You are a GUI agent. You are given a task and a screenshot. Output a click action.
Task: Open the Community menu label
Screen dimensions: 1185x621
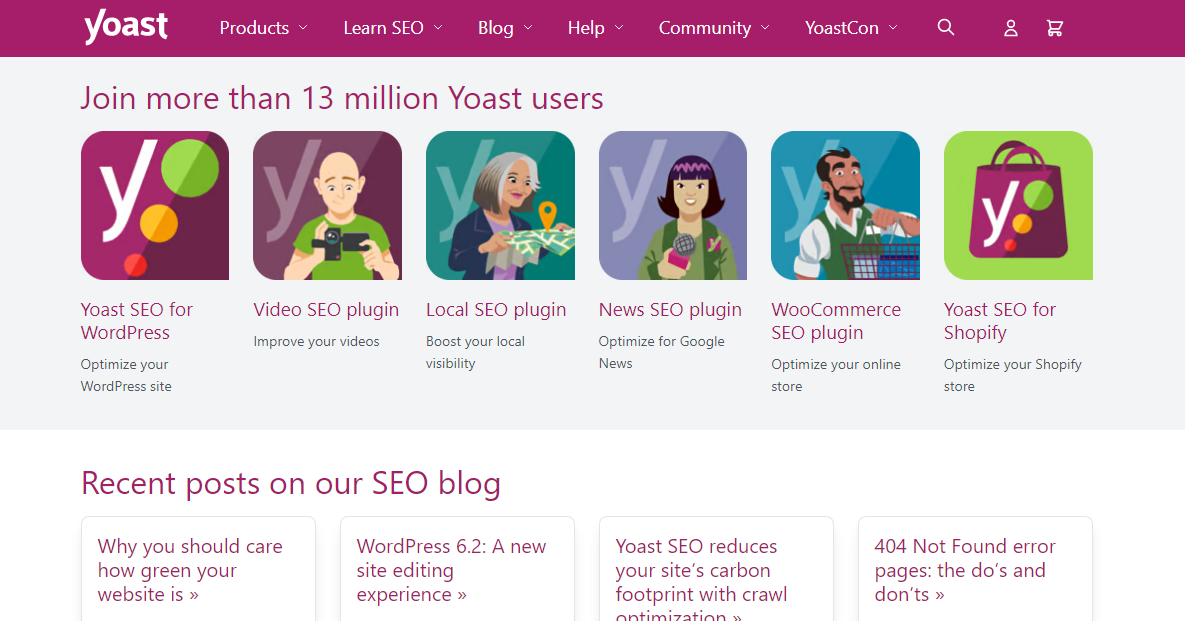click(x=704, y=28)
